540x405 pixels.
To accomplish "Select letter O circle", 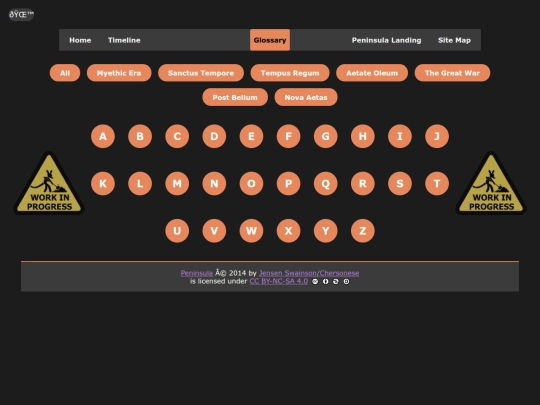I will click(x=251, y=184).
